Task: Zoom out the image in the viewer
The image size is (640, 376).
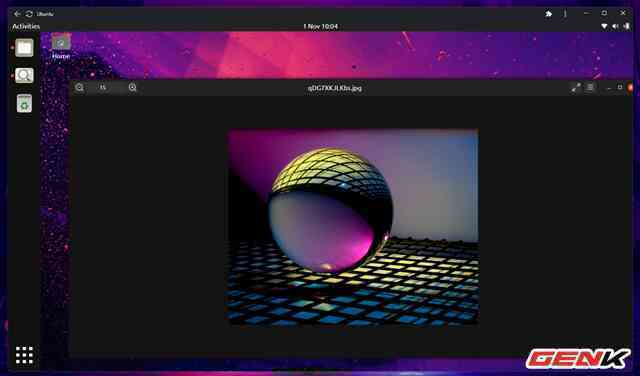Action: tap(80, 87)
